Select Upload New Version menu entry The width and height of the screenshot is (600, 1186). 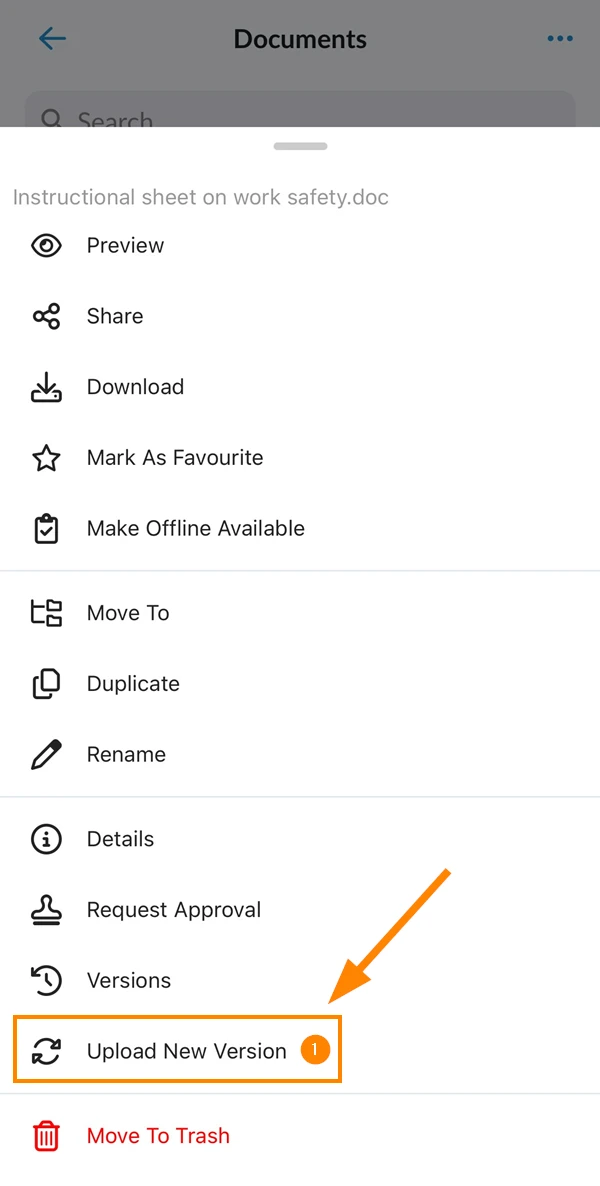point(178,1051)
